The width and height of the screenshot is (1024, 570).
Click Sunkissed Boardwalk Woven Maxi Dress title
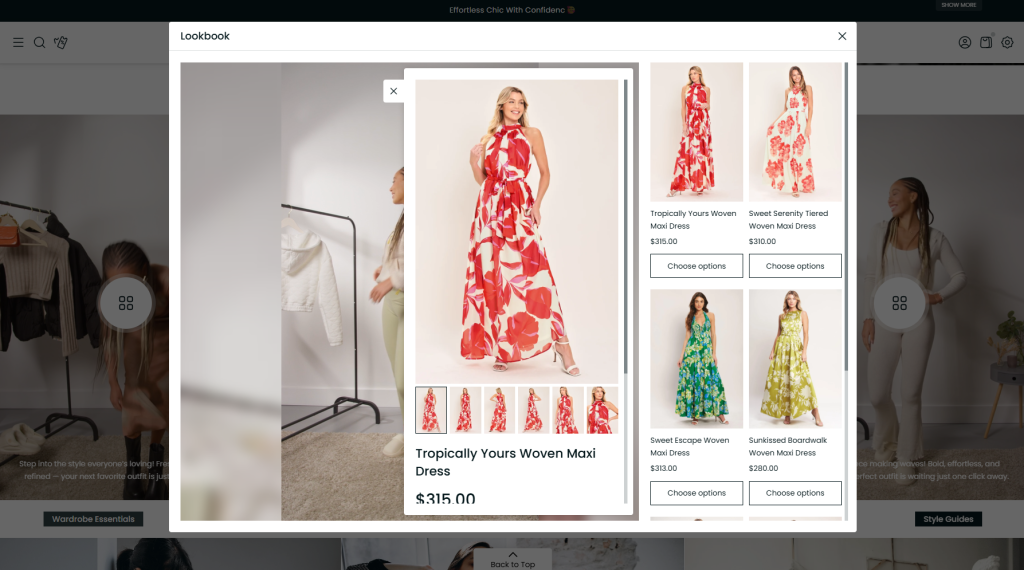pyautogui.click(x=788, y=447)
